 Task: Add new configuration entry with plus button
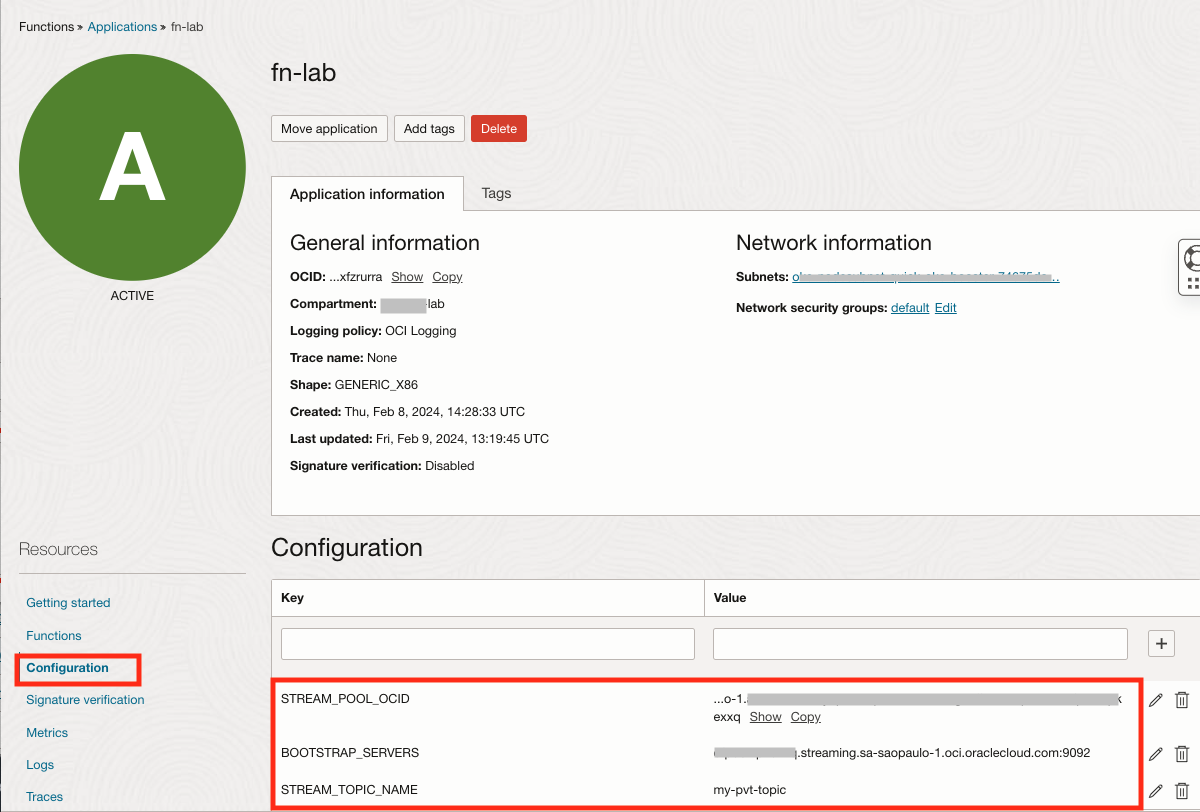coord(1161,644)
